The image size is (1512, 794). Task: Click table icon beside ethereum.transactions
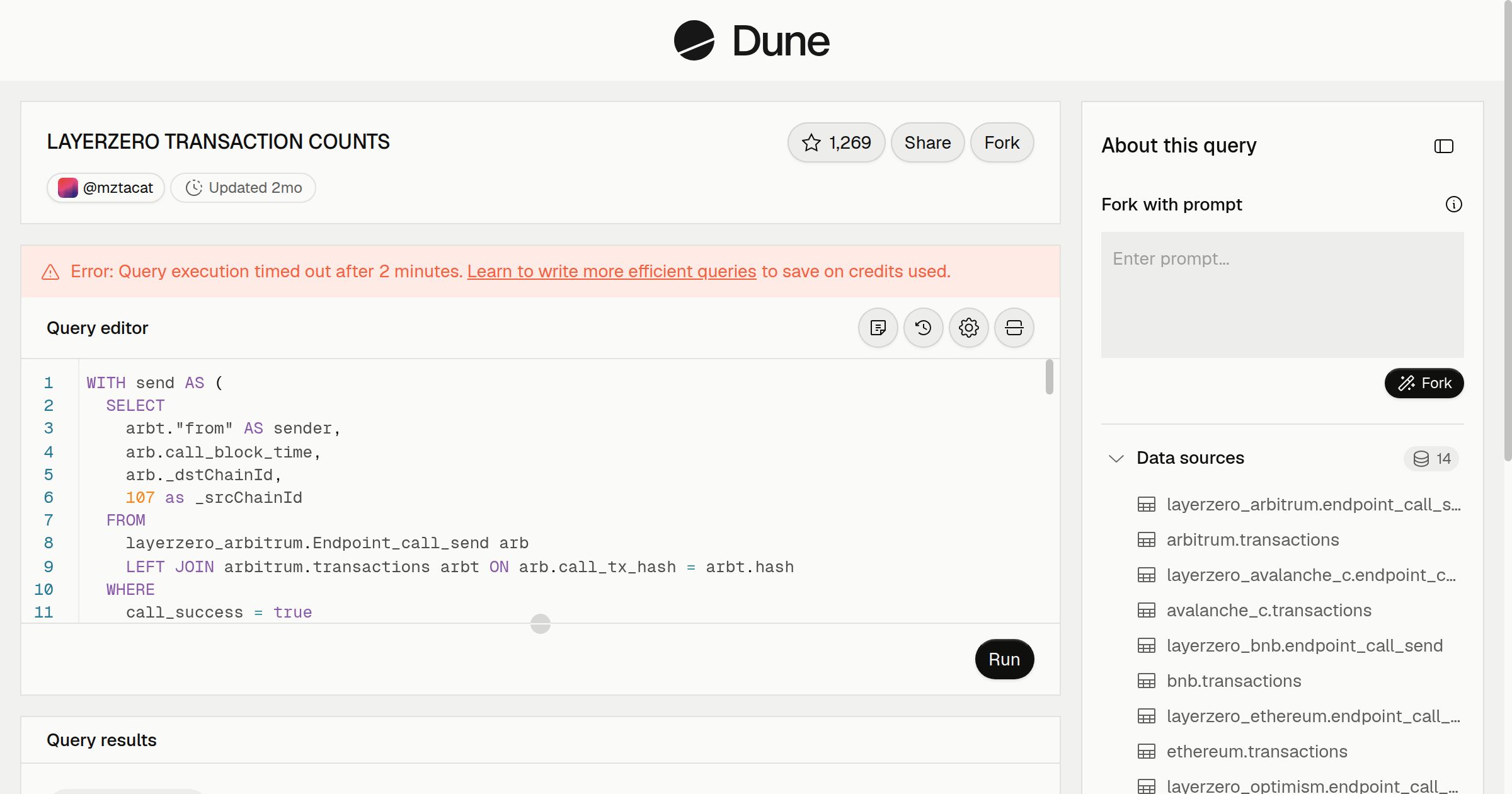(1147, 752)
